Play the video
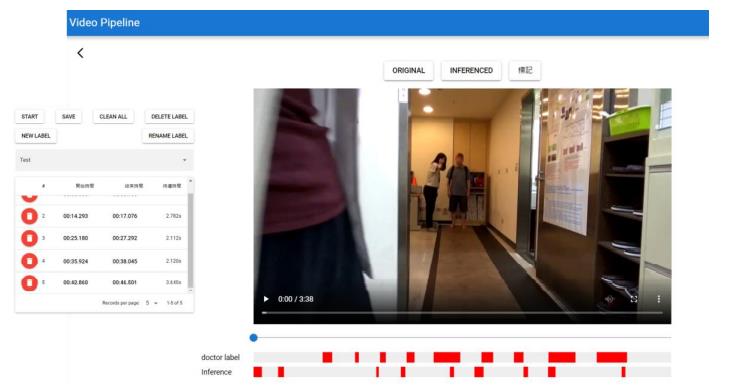 point(266,299)
